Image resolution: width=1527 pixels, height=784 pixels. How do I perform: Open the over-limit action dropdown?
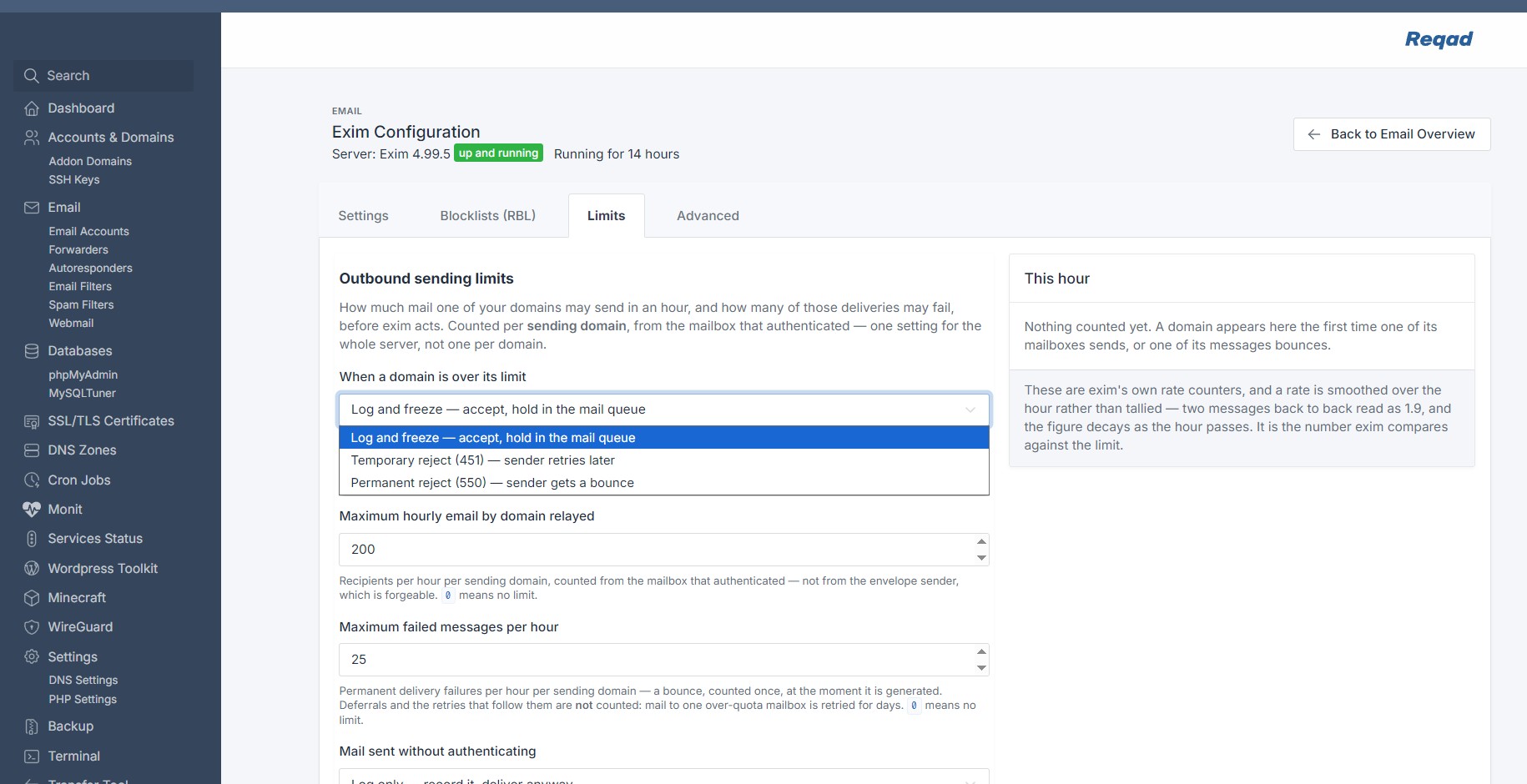pyautogui.click(x=664, y=410)
